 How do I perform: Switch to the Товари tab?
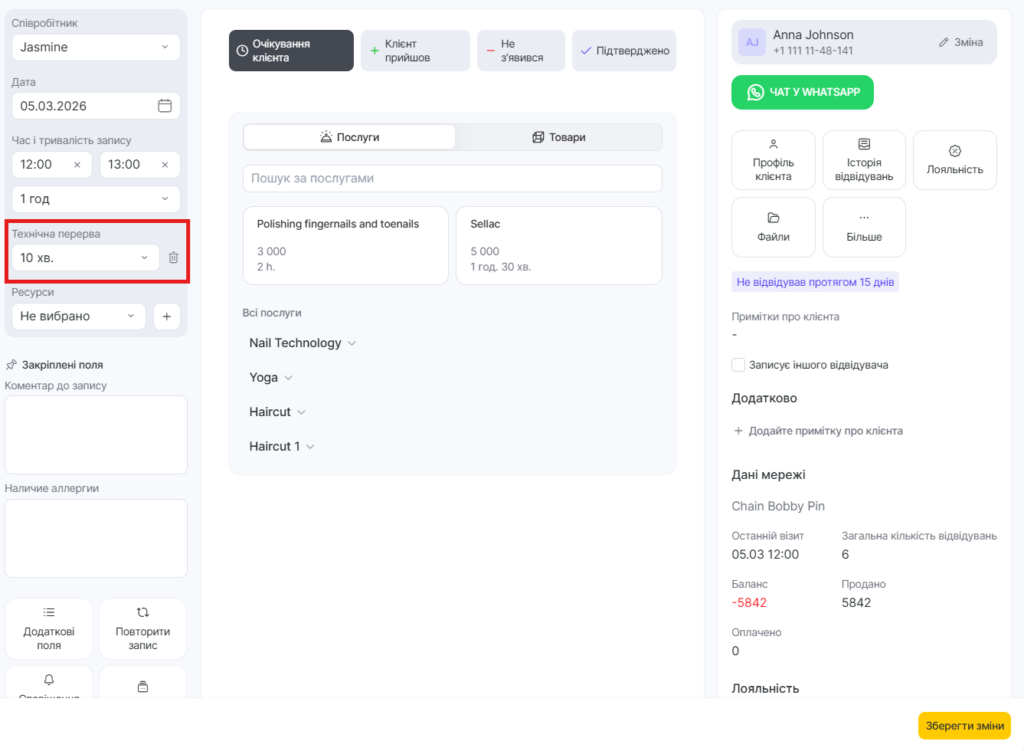559,137
